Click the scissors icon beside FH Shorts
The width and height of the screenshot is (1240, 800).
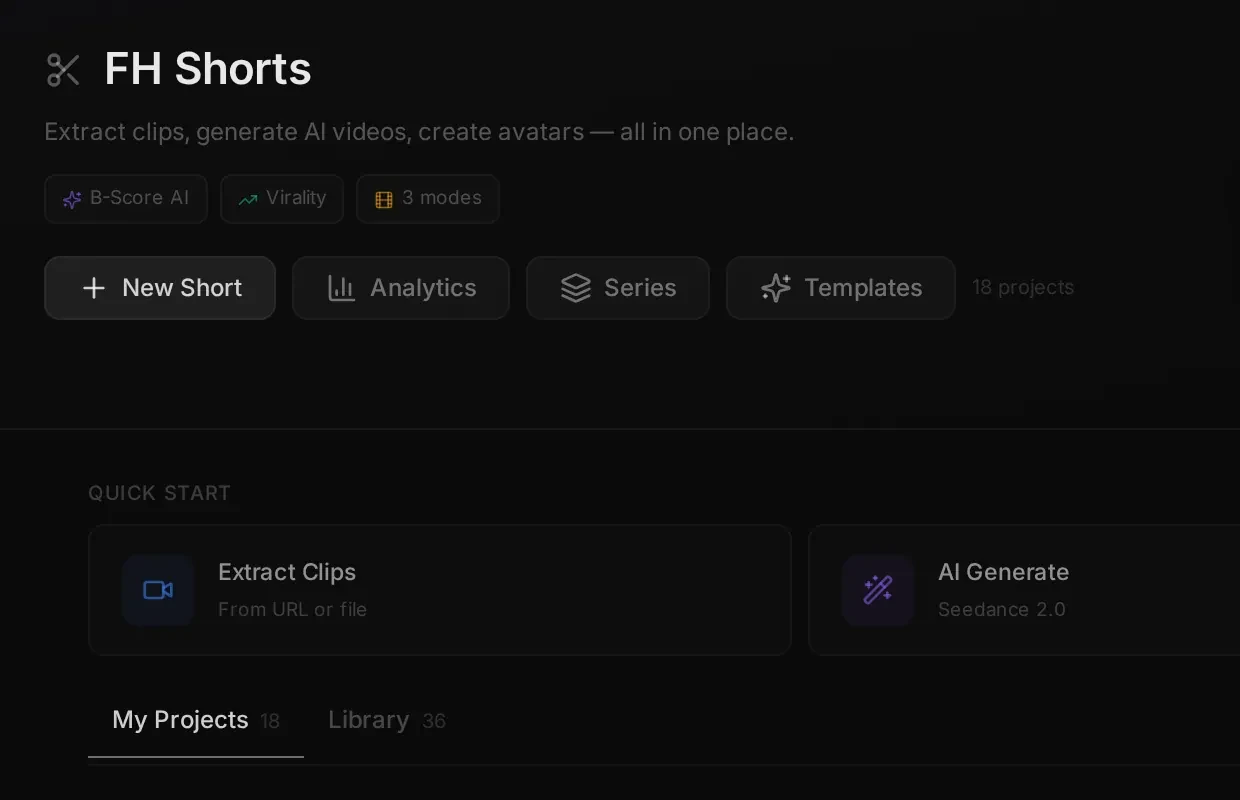tap(63, 70)
